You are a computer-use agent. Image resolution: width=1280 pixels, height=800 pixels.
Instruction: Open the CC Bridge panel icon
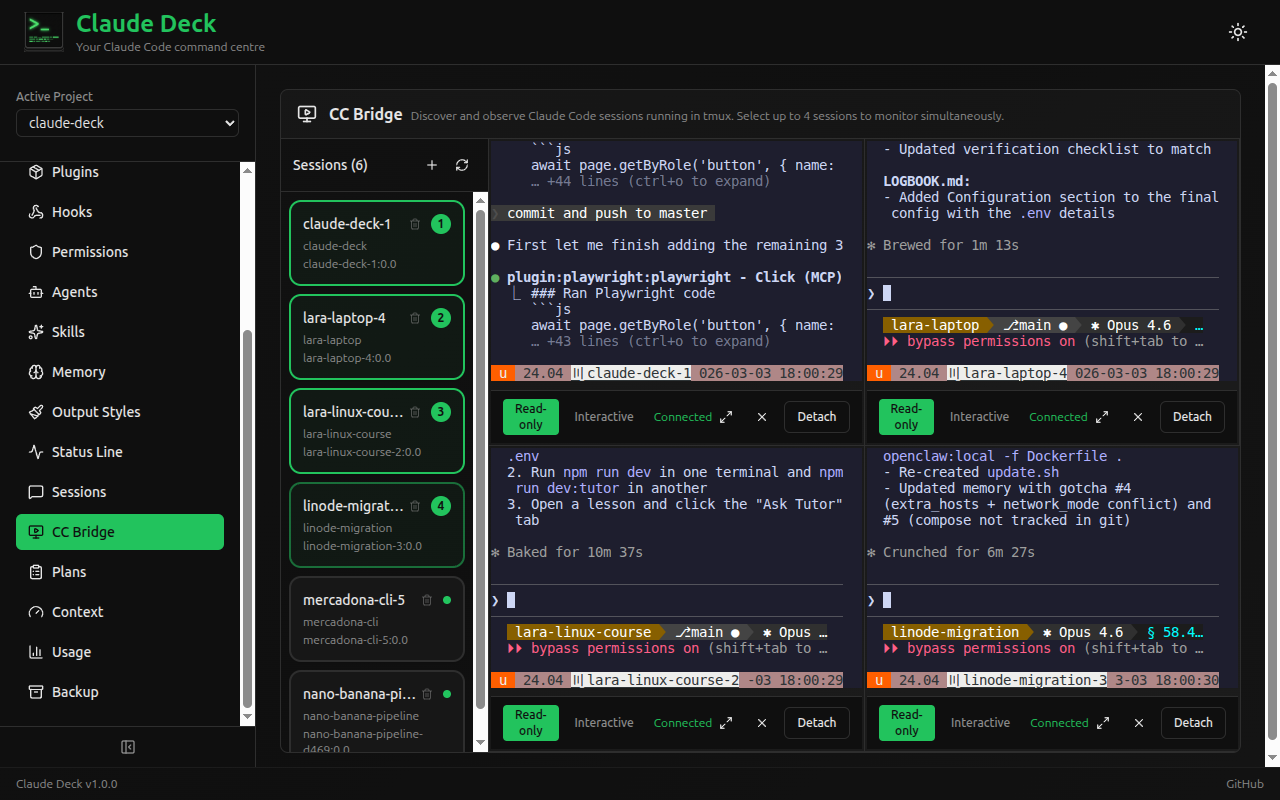(x=306, y=114)
